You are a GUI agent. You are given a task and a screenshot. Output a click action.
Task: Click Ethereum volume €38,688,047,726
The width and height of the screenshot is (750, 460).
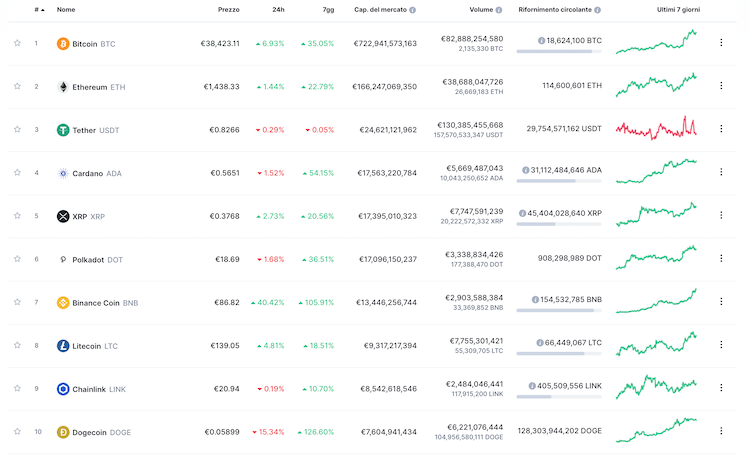pyautogui.click(x=473, y=82)
